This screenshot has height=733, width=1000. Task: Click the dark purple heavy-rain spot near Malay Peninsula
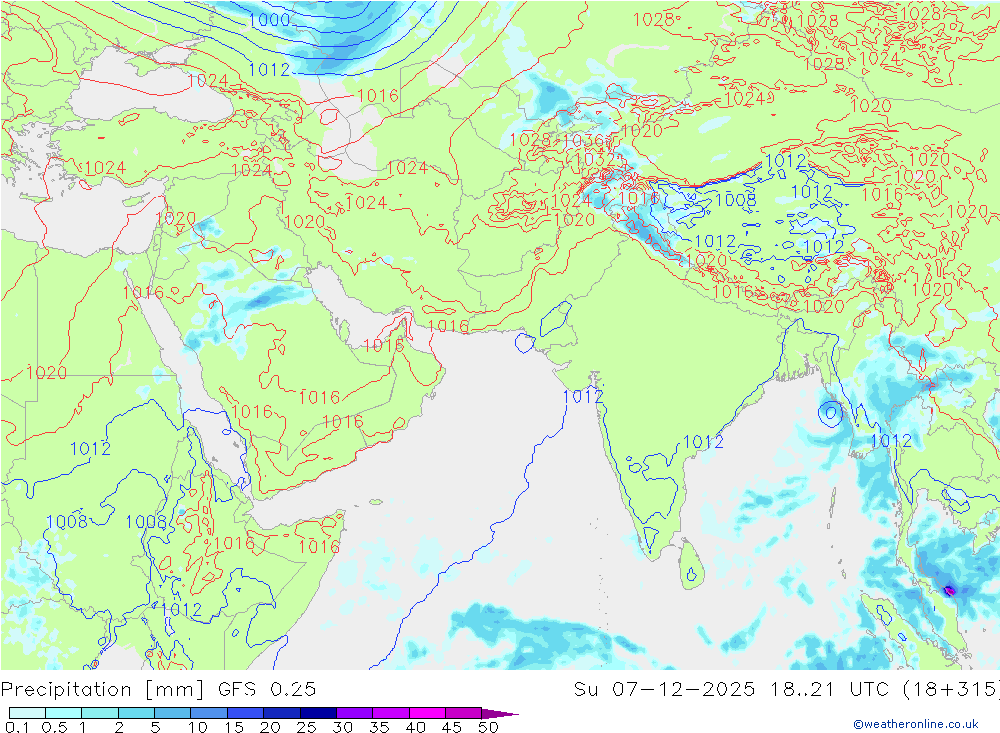(x=949, y=590)
